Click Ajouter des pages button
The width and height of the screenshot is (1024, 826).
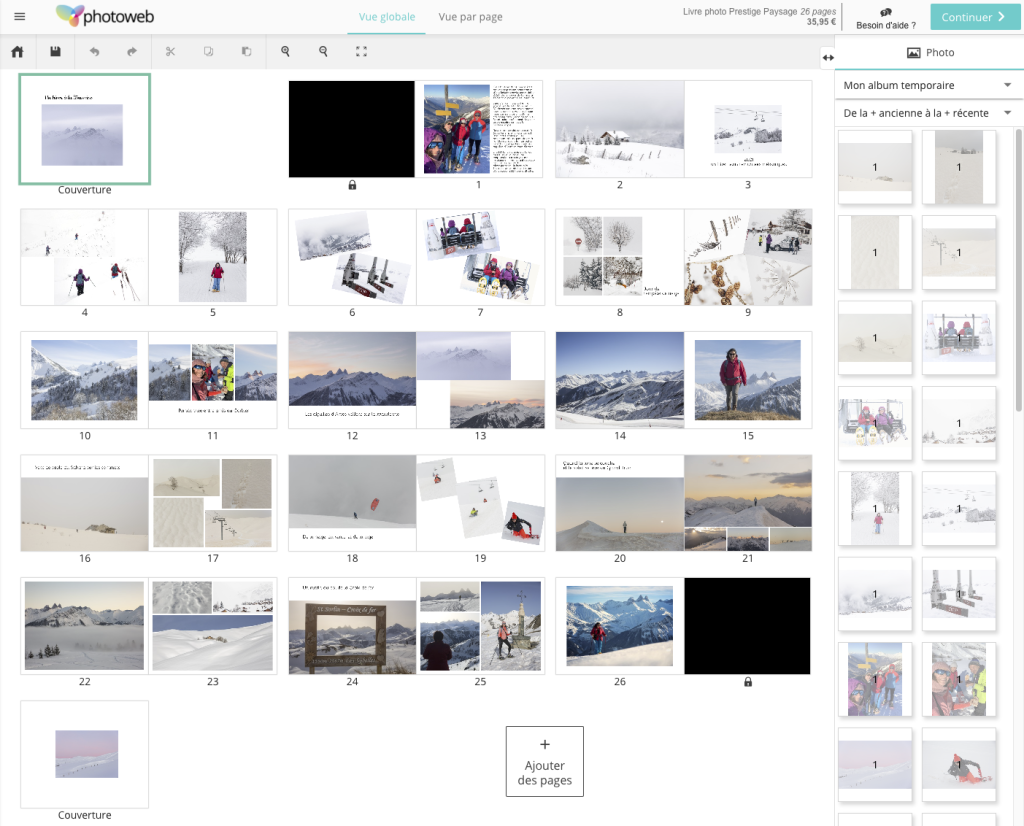pyautogui.click(x=545, y=761)
